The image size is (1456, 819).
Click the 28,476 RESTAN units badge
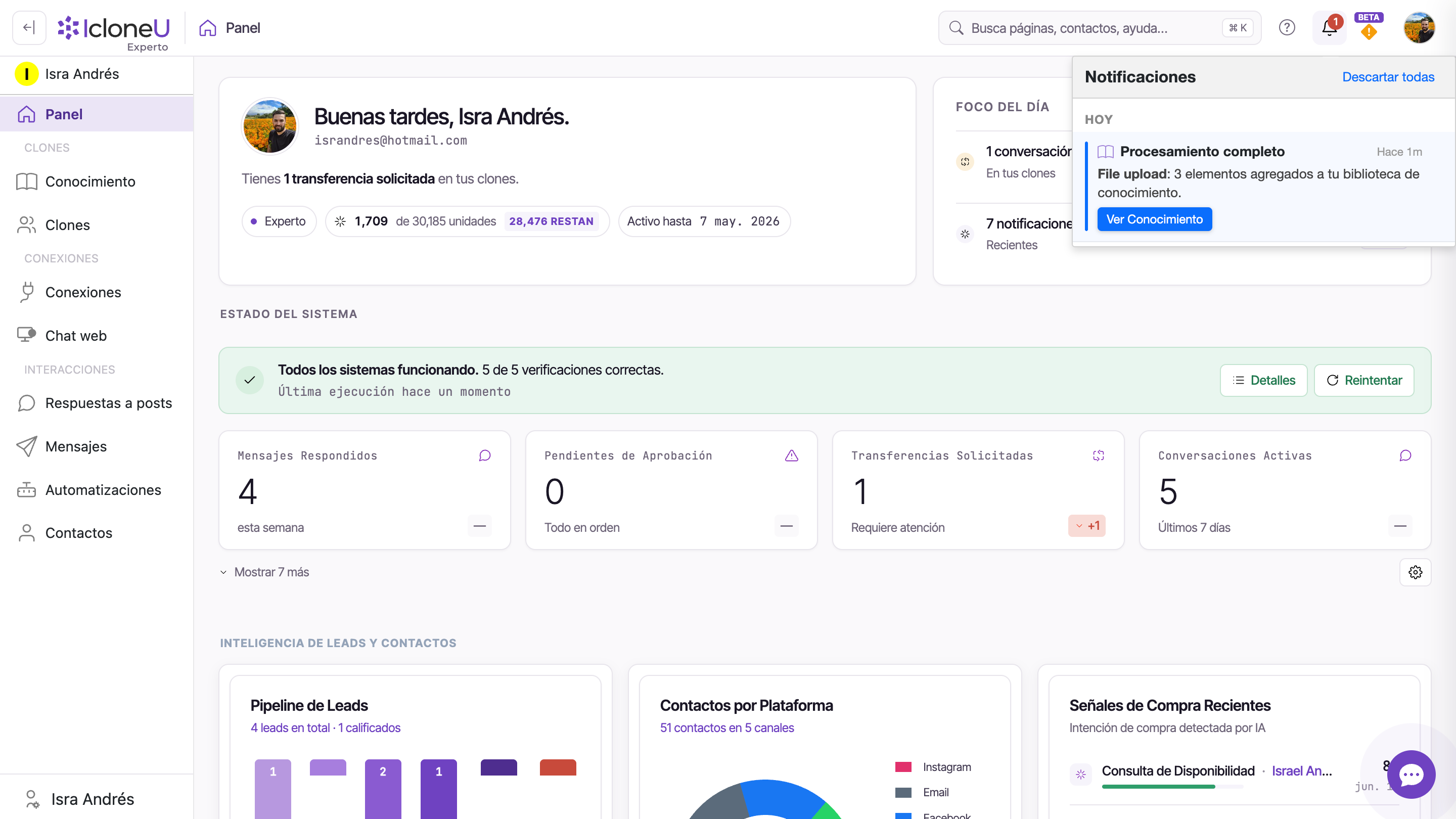coord(551,221)
